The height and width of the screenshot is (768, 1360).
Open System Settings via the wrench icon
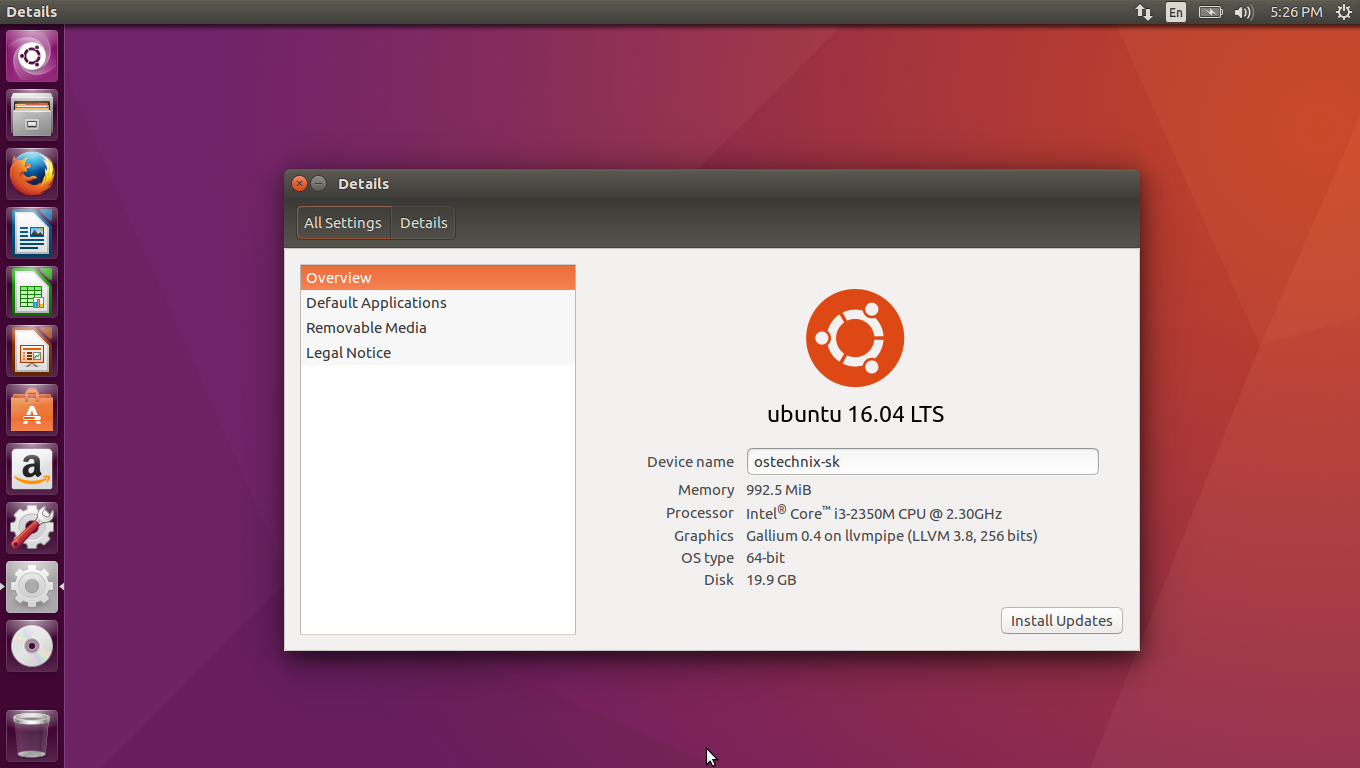pos(31,527)
